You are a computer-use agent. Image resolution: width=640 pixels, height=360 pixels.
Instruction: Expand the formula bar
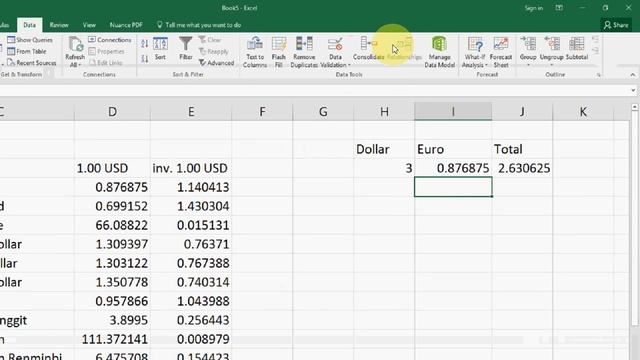[633, 90]
